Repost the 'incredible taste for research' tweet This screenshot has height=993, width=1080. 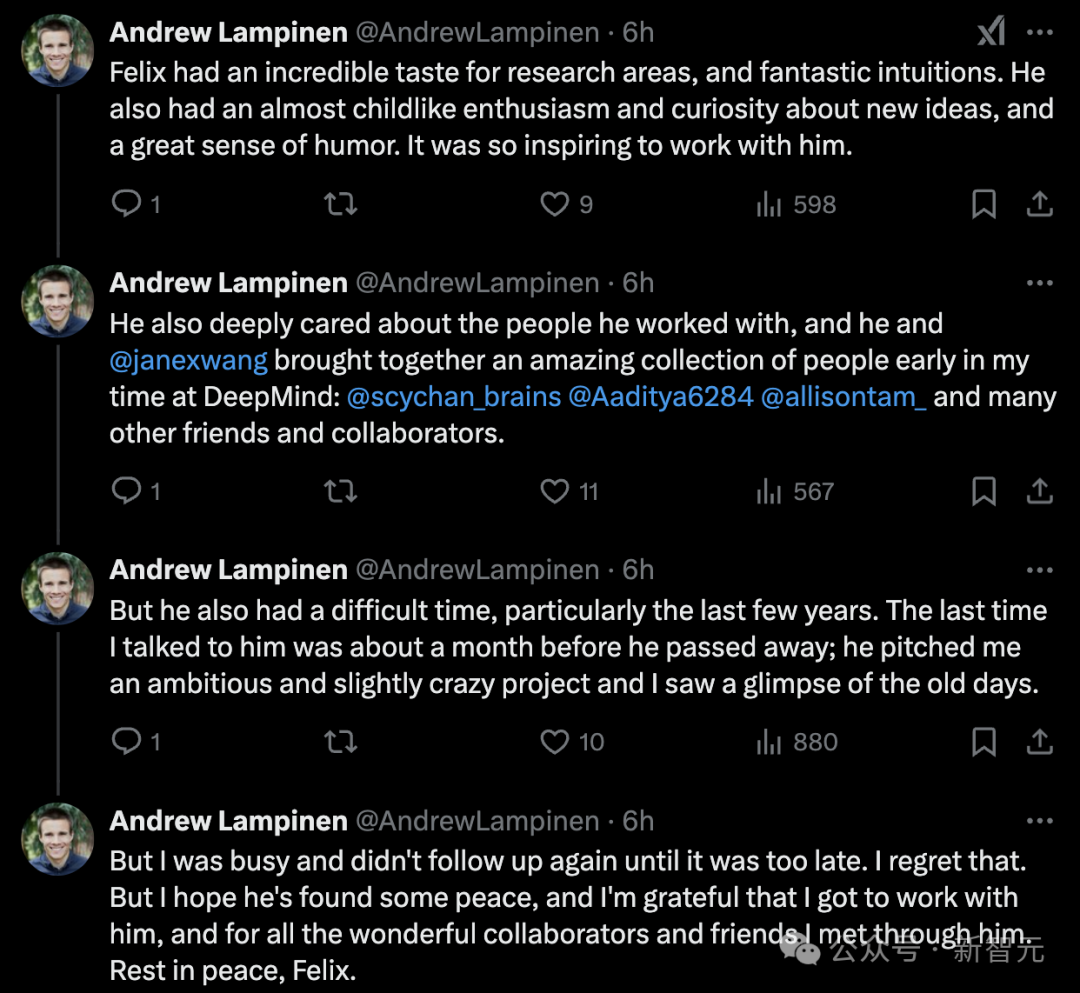(x=341, y=205)
